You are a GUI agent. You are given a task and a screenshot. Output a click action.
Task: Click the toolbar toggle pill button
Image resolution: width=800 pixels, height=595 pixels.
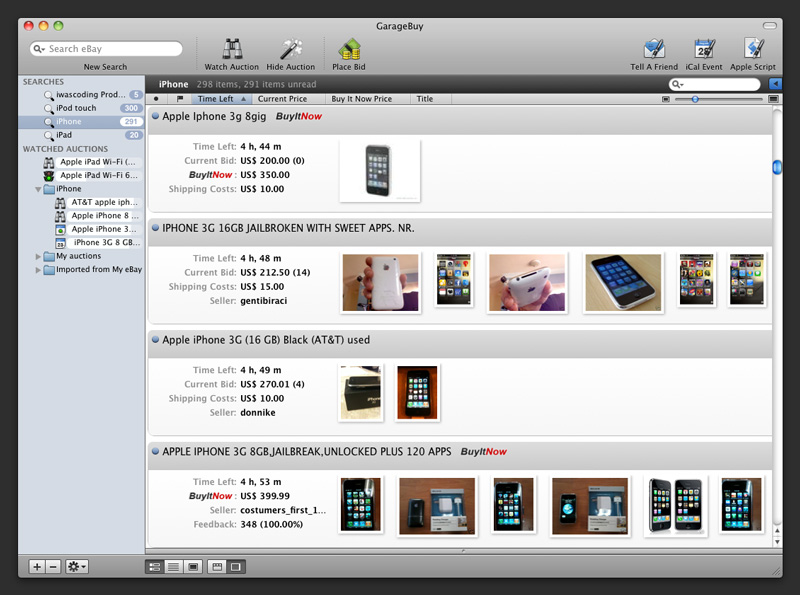tap(769, 26)
